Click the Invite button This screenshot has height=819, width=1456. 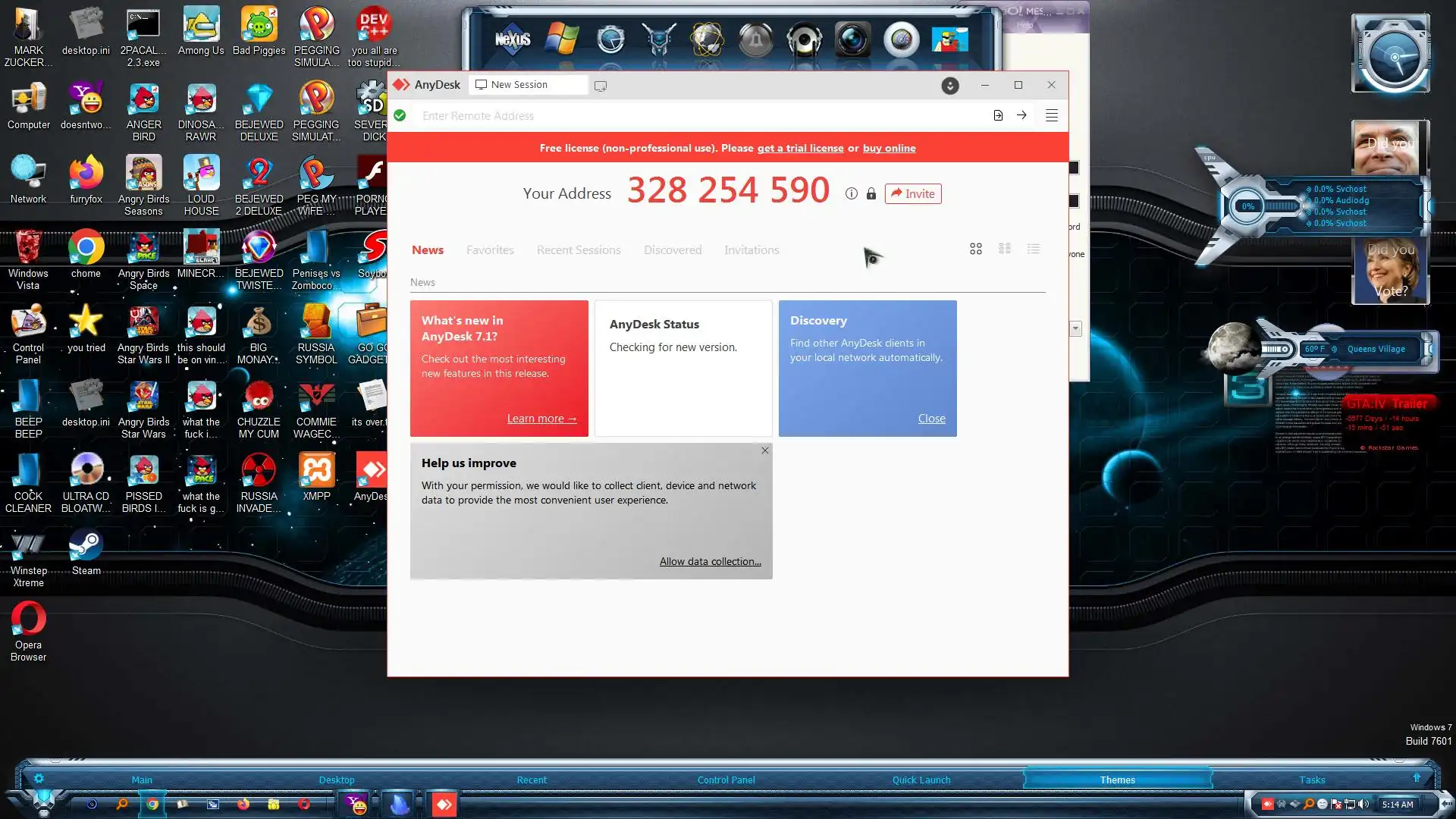(912, 194)
